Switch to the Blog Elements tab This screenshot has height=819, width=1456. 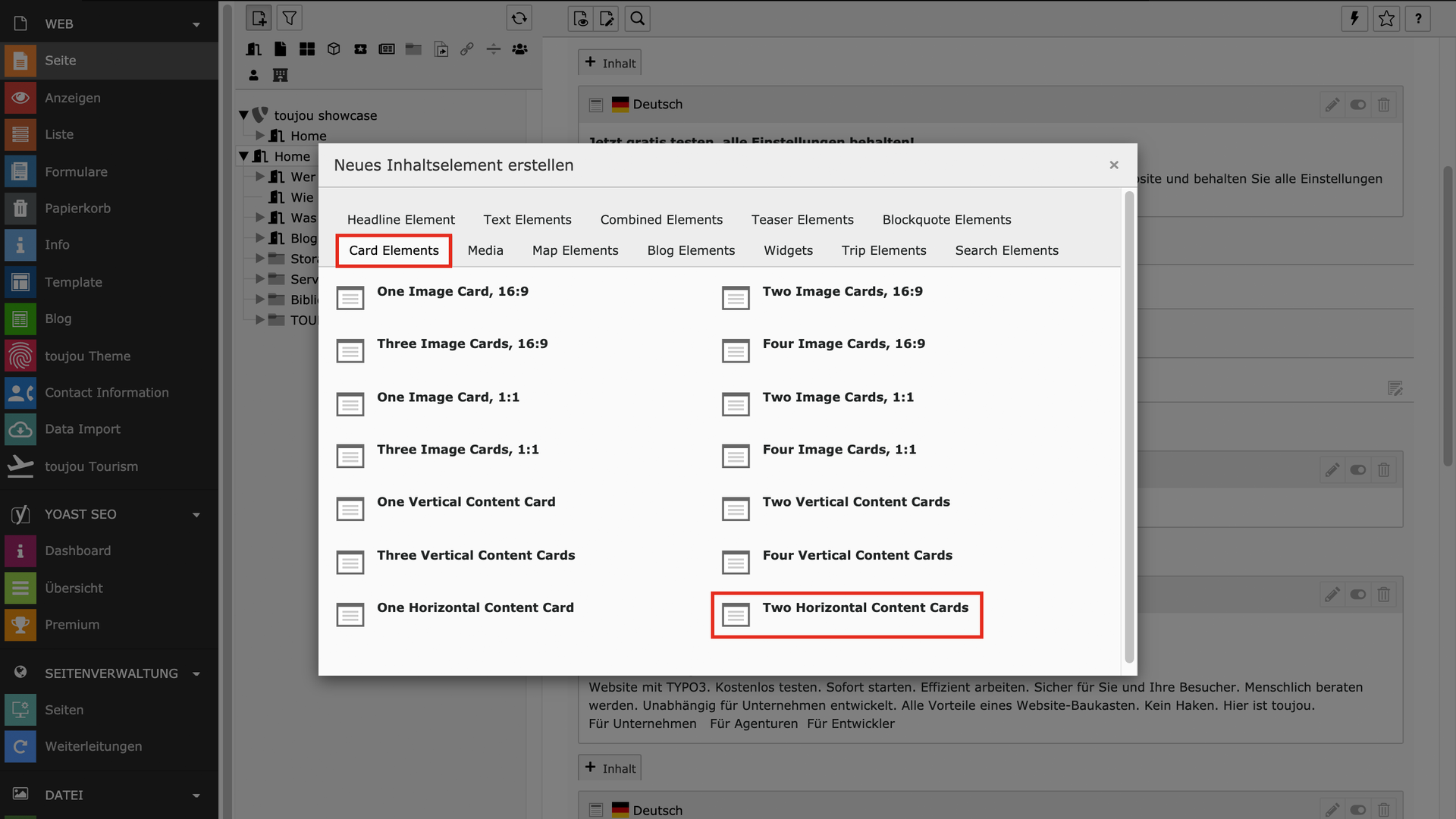(x=691, y=251)
